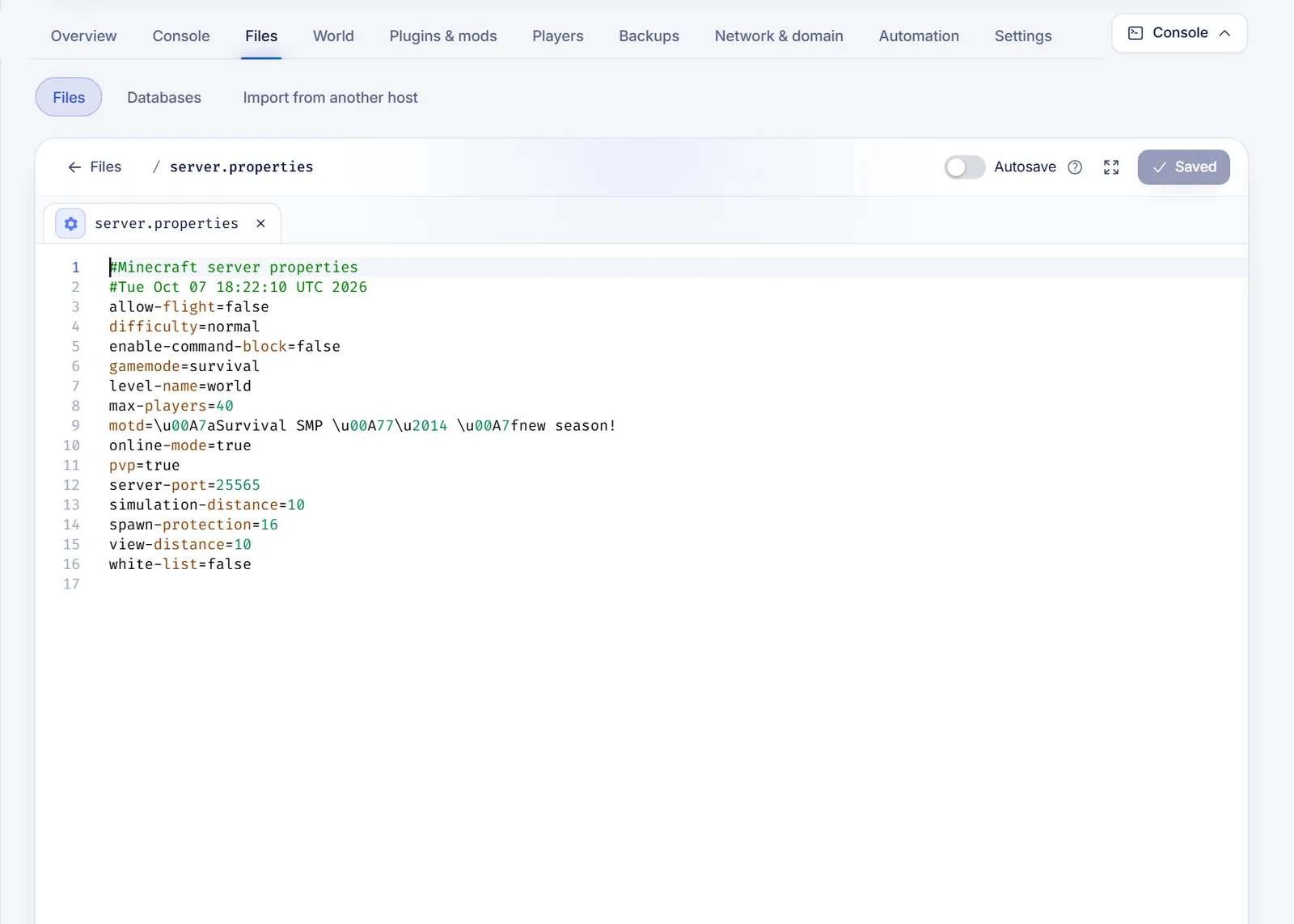Click the Saved button
The height and width of the screenshot is (924, 1294).
[x=1183, y=167]
